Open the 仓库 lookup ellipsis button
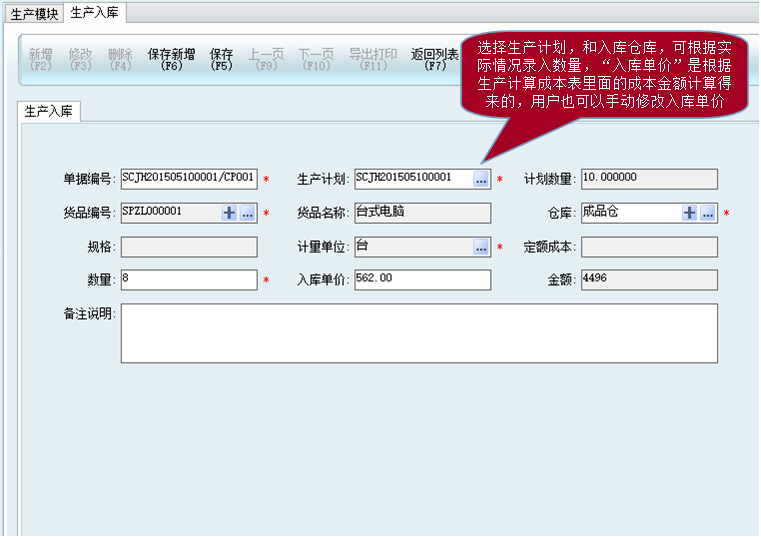 pos(708,213)
